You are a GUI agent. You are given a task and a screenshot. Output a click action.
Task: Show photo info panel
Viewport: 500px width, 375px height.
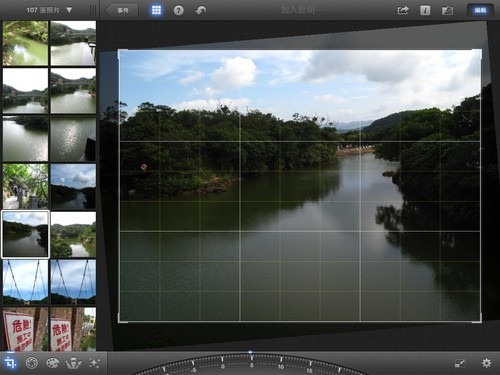click(425, 10)
